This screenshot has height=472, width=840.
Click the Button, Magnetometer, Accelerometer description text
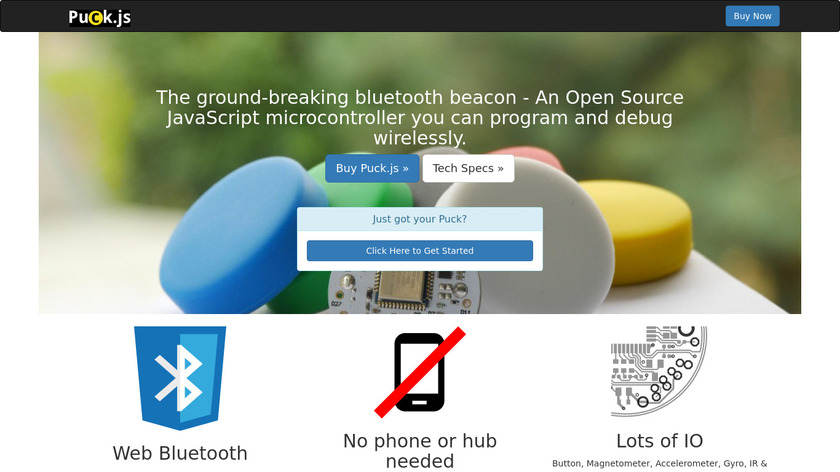(659, 463)
